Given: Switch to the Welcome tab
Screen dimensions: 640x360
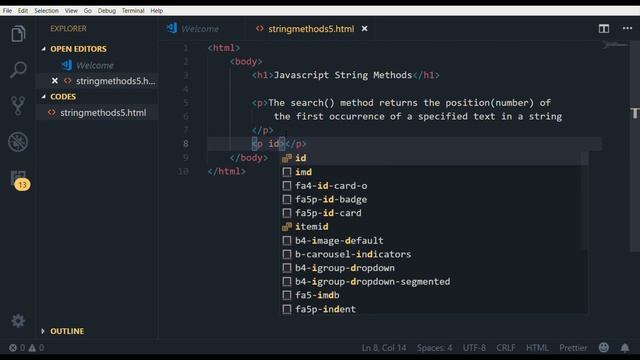Looking at the screenshot, I should 200,29.
